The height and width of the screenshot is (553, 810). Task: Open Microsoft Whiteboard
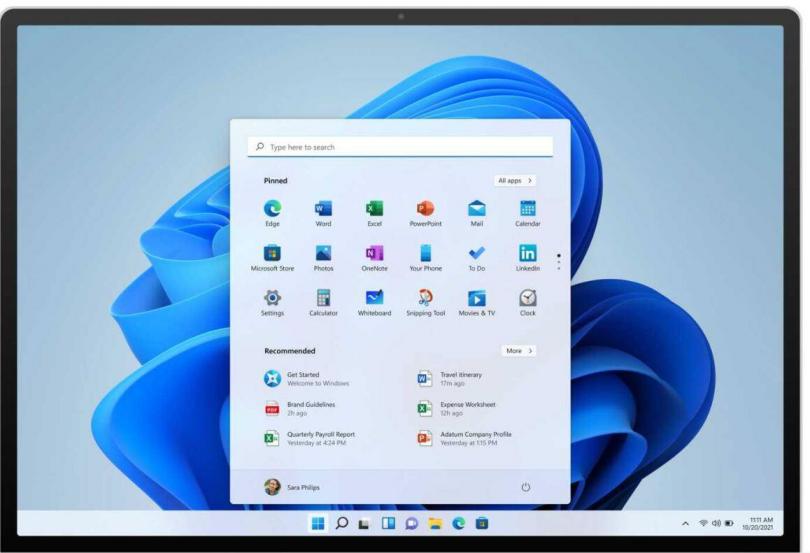pos(375,302)
